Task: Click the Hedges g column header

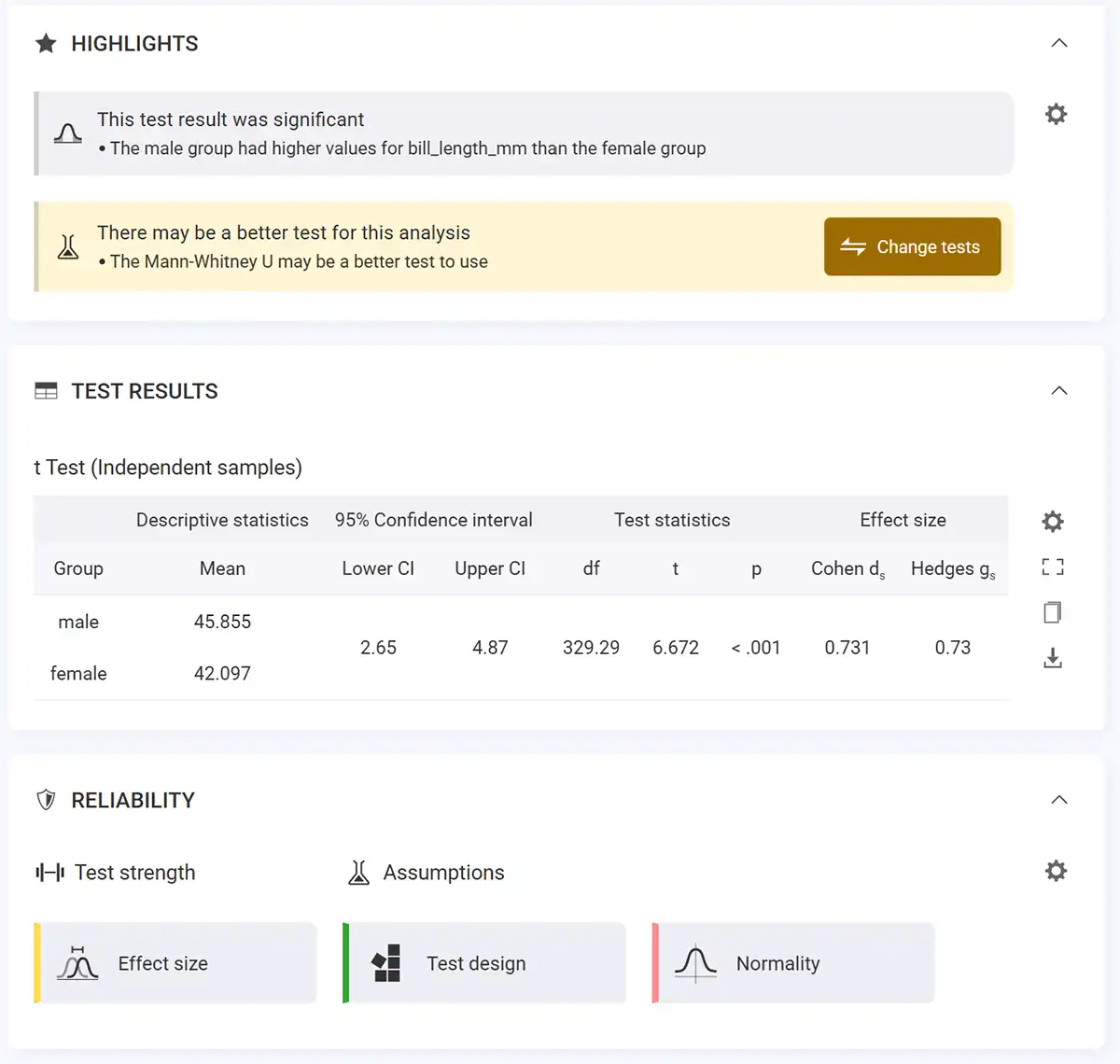Action: pos(953,569)
